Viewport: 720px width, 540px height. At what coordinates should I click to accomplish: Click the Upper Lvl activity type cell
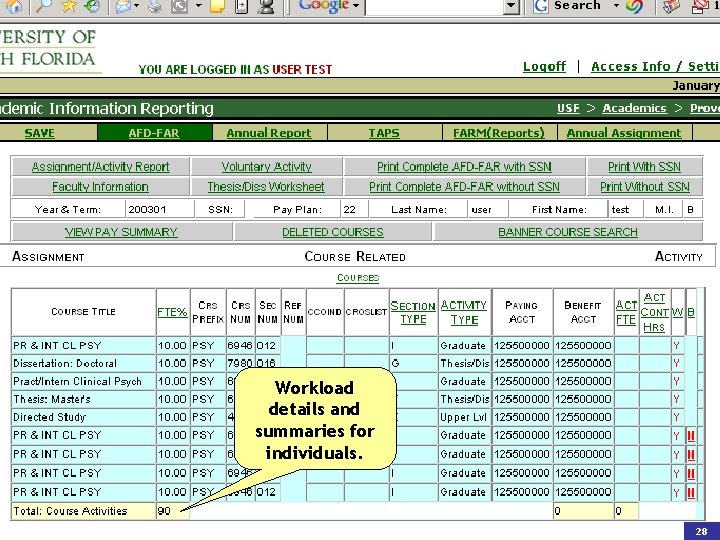[x=465, y=417]
